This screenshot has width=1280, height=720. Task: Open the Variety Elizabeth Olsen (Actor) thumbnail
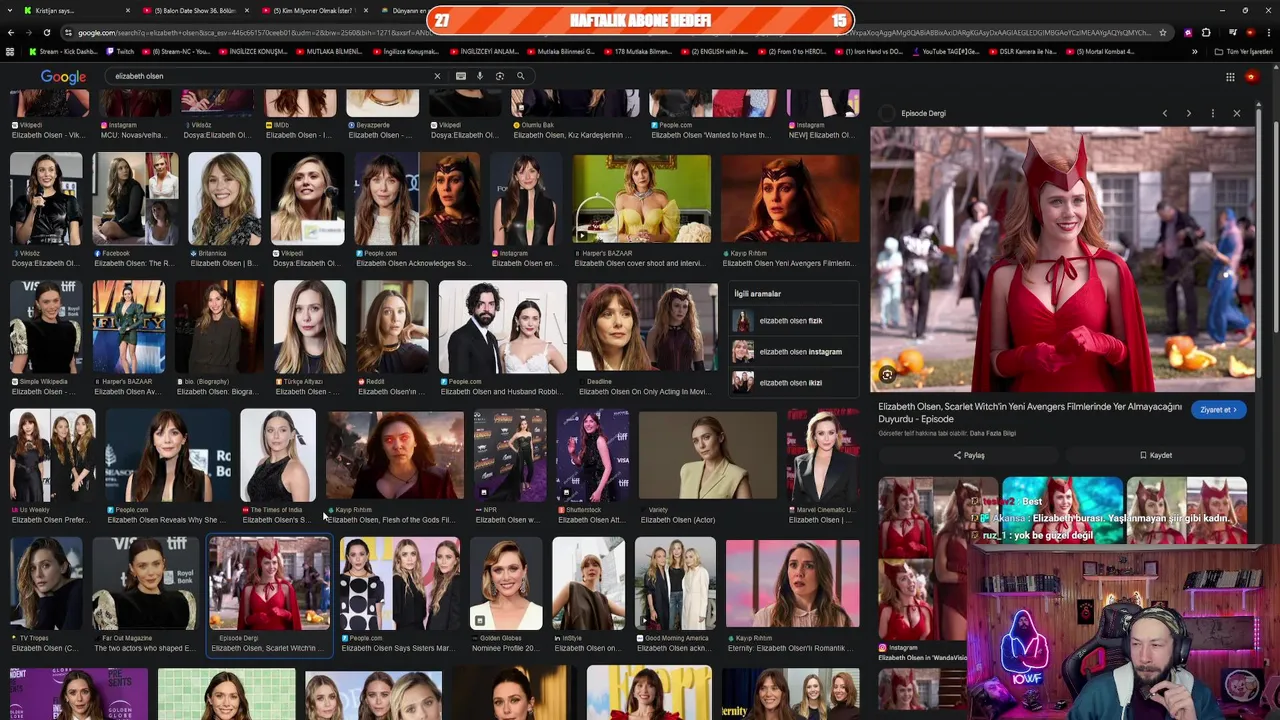point(707,455)
